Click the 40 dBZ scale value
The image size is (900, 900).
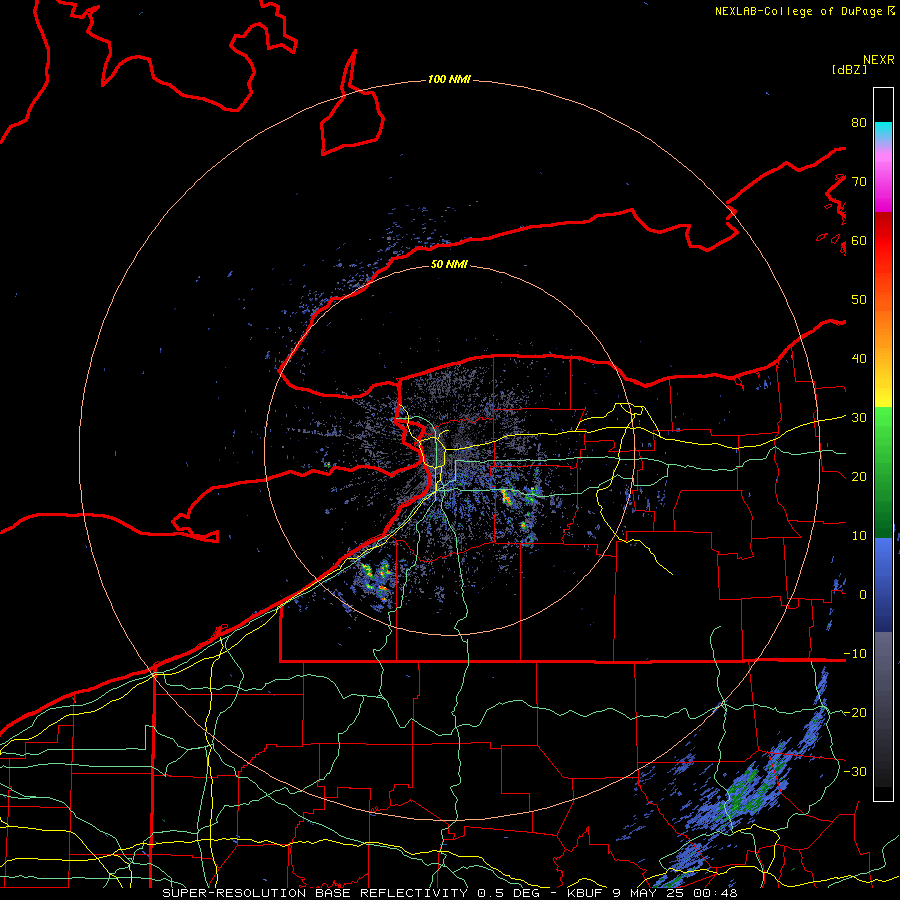859,359
